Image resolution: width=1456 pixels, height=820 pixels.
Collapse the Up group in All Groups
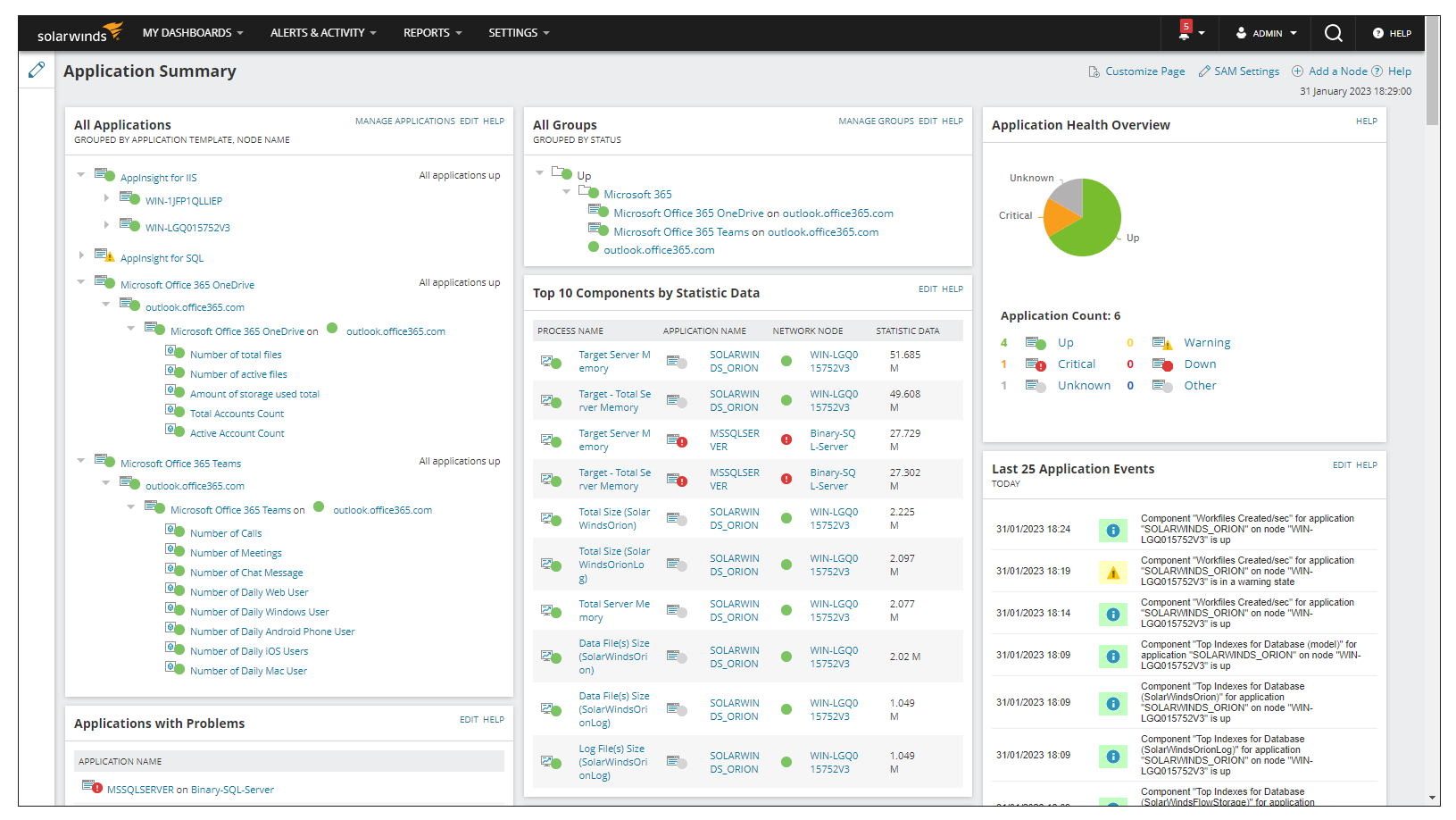point(539,172)
